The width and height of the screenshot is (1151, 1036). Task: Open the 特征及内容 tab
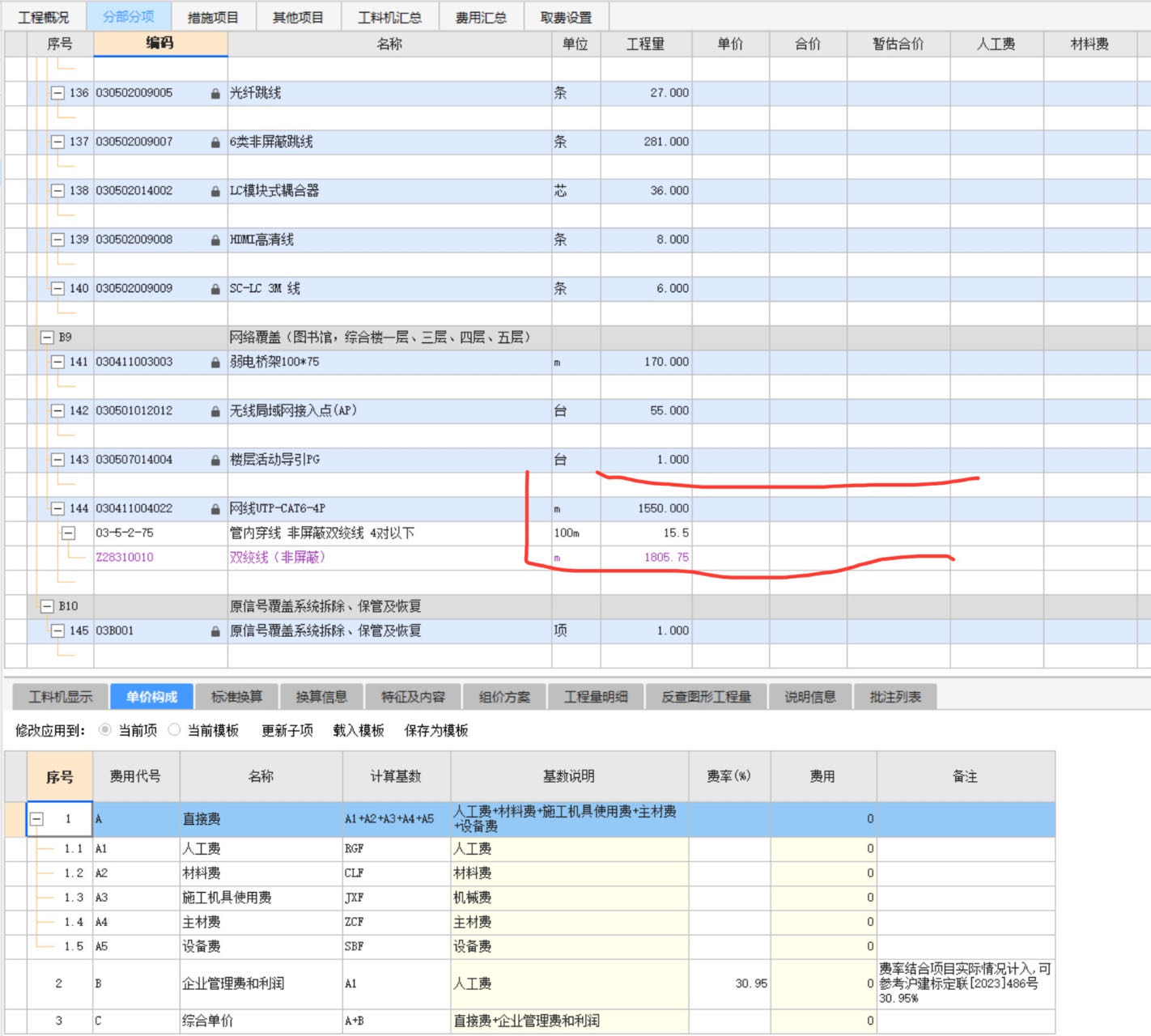(x=414, y=697)
